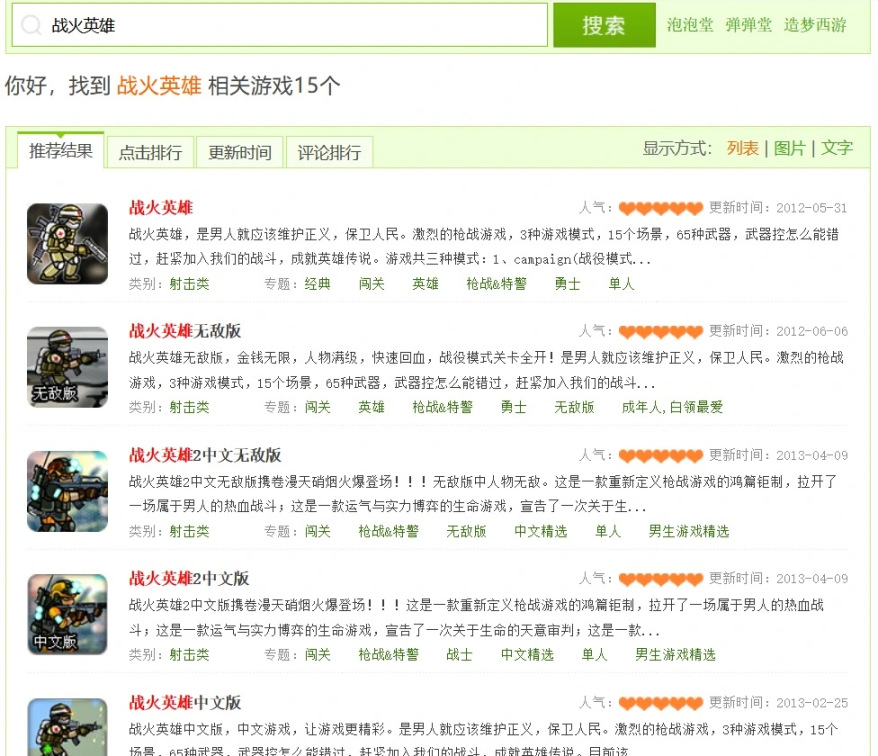Viewport: 878px width, 756px height.
Task: Click the magnifier icon in search box
Action: [31, 25]
